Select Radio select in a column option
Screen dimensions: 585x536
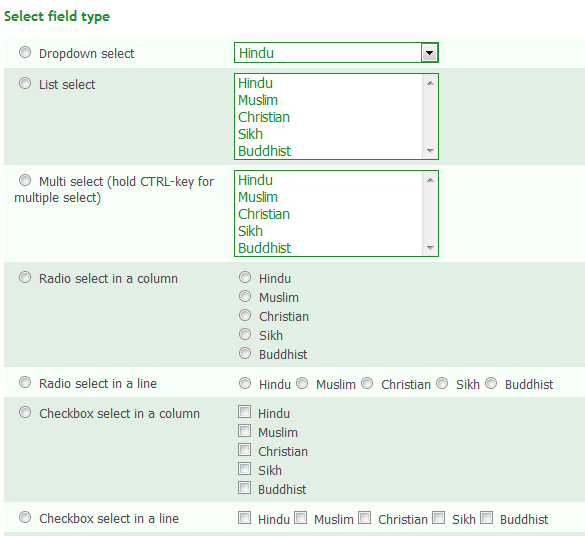coord(25,278)
